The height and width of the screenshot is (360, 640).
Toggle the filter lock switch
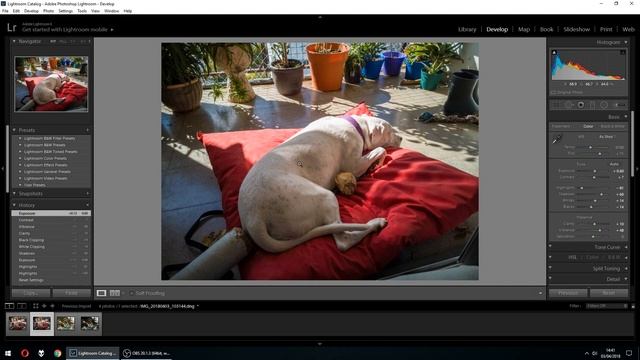633,306
